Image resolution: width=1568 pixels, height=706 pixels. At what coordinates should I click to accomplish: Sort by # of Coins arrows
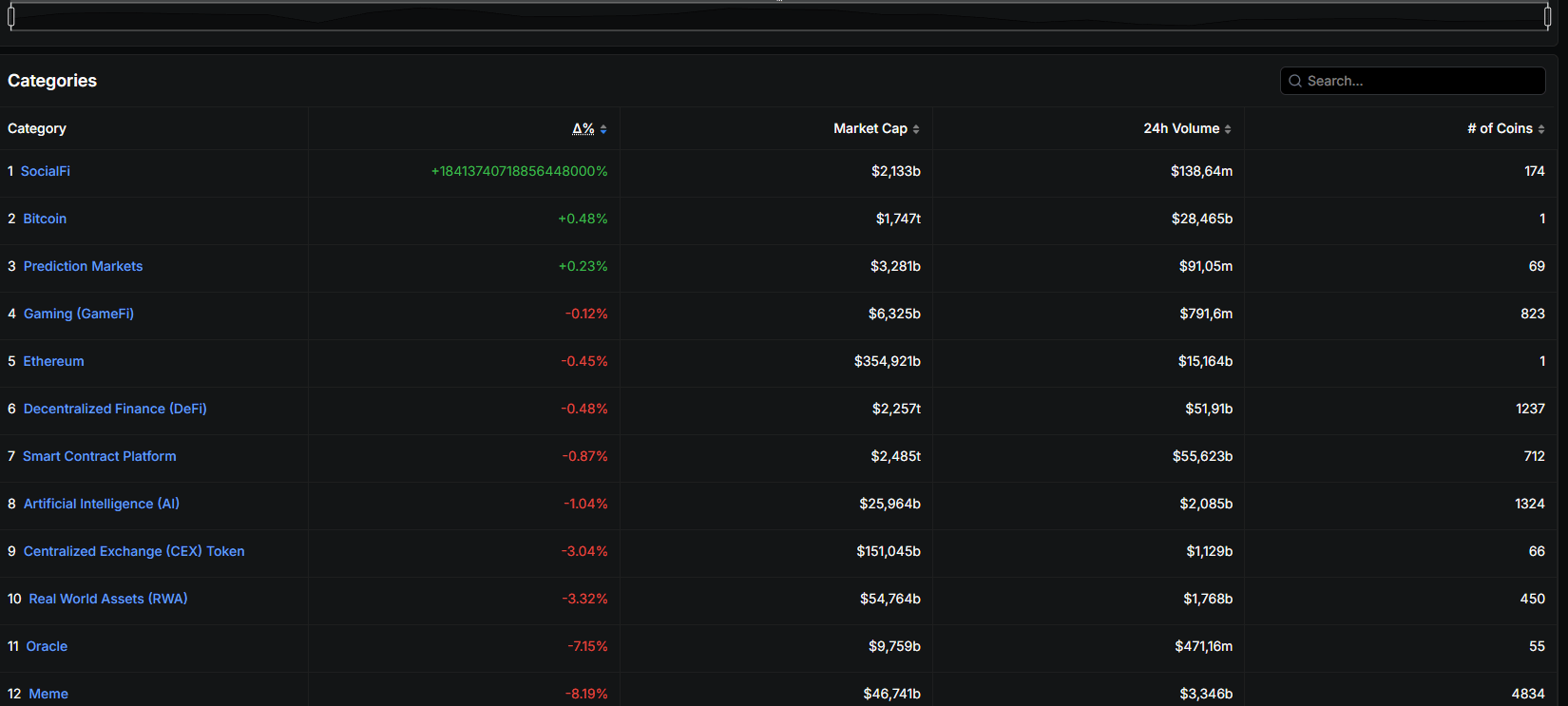coord(1541,129)
